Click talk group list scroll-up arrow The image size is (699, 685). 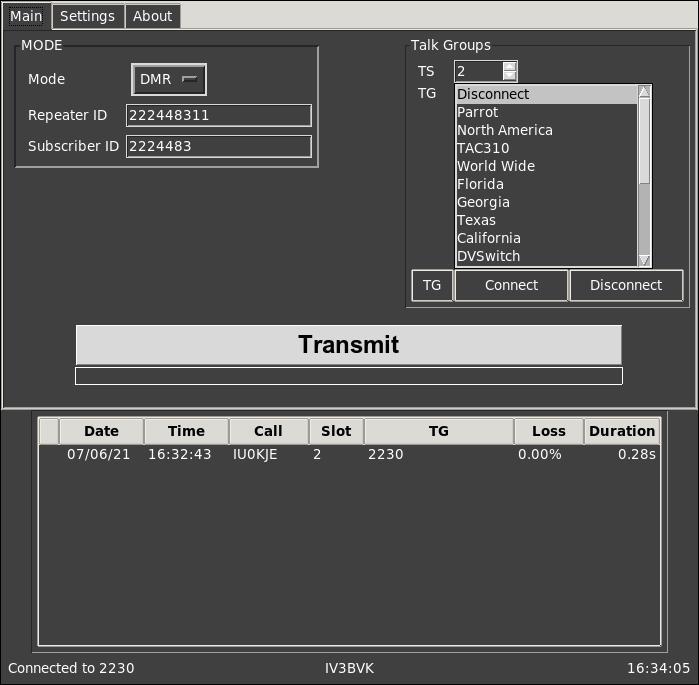tap(644, 92)
